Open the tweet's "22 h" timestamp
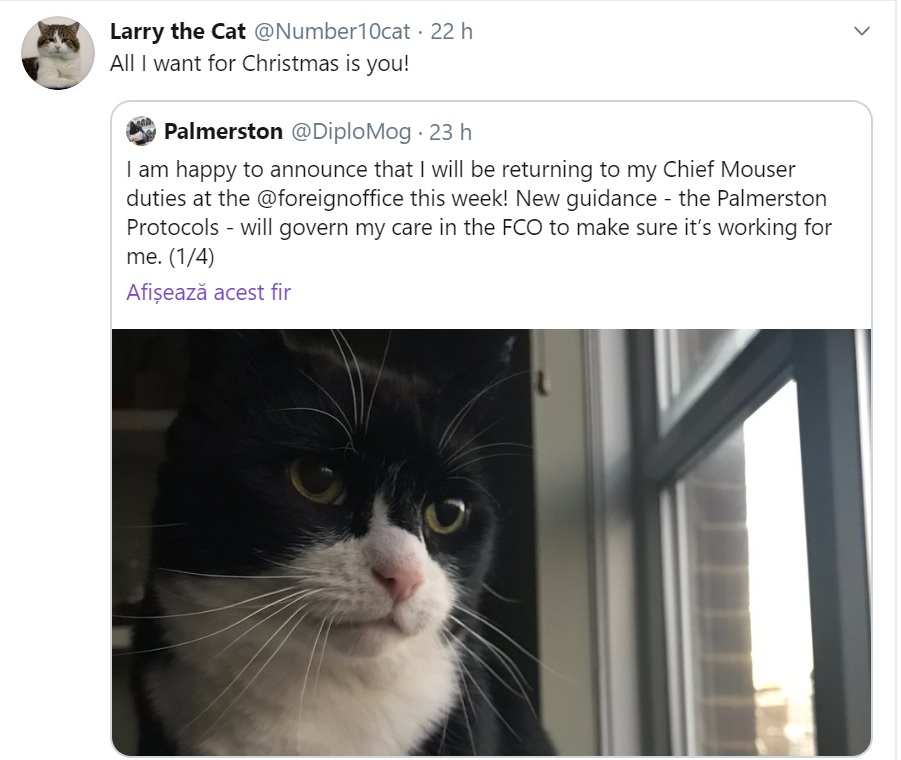Image resolution: width=901 pixels, height=760 pixels. pyautogui.click(x=451, y=32)
